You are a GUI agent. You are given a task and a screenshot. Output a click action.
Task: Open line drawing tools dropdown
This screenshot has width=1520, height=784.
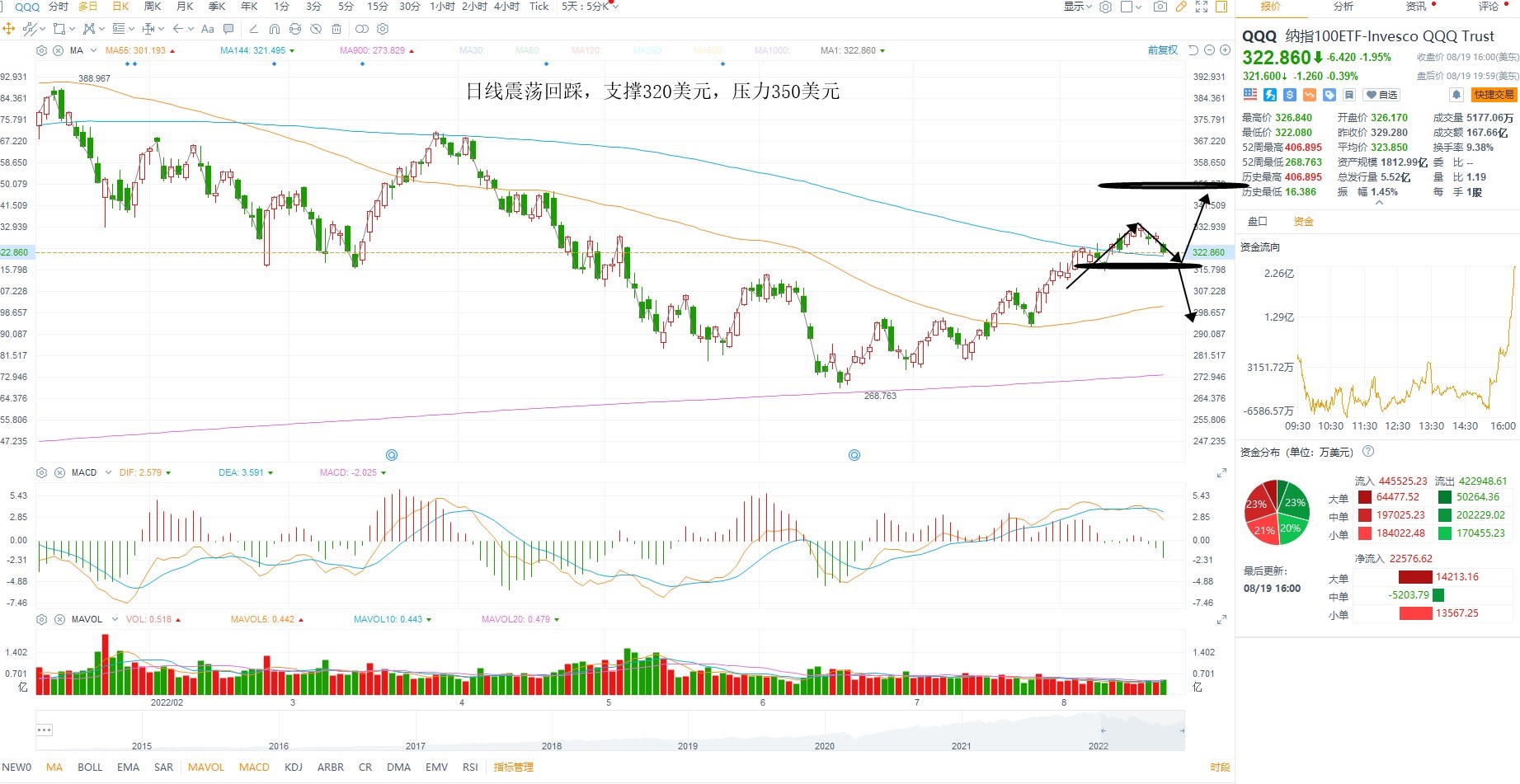pos(34,29)
